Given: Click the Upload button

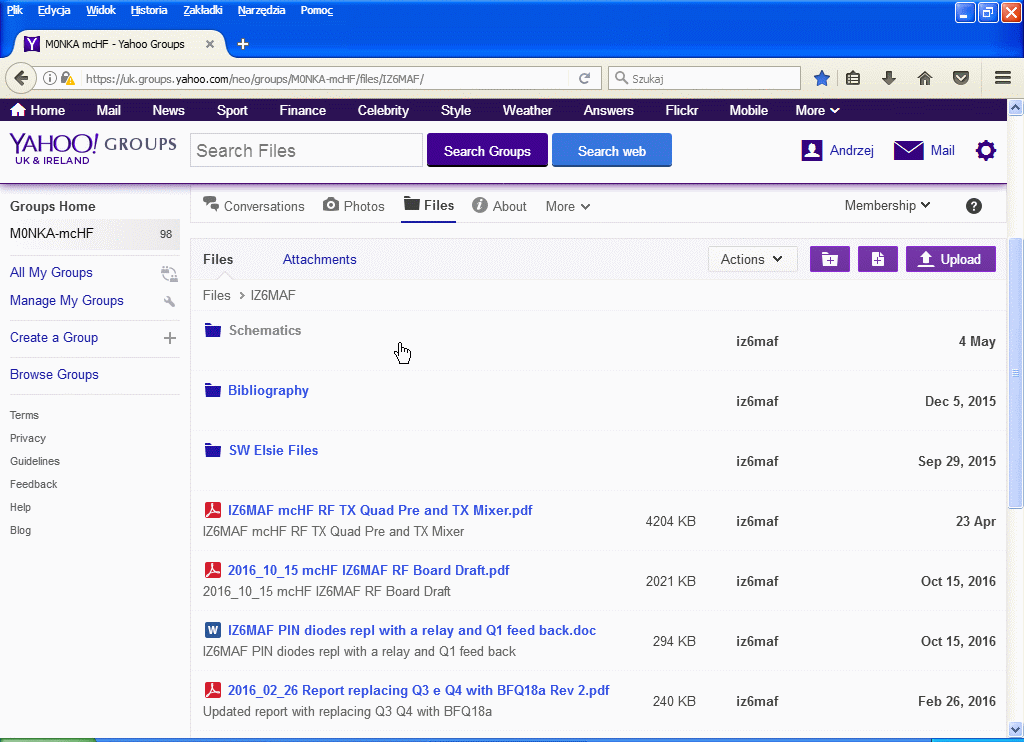Looking at the screenshot, I should 950,259.
